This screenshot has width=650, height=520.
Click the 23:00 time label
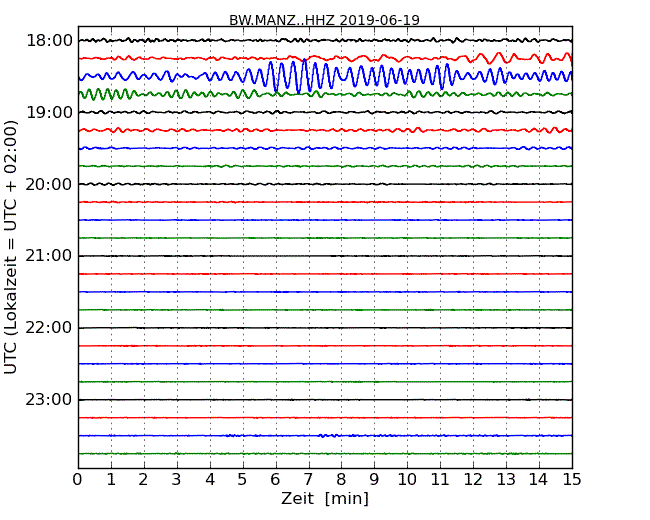(x=49, y=400)
